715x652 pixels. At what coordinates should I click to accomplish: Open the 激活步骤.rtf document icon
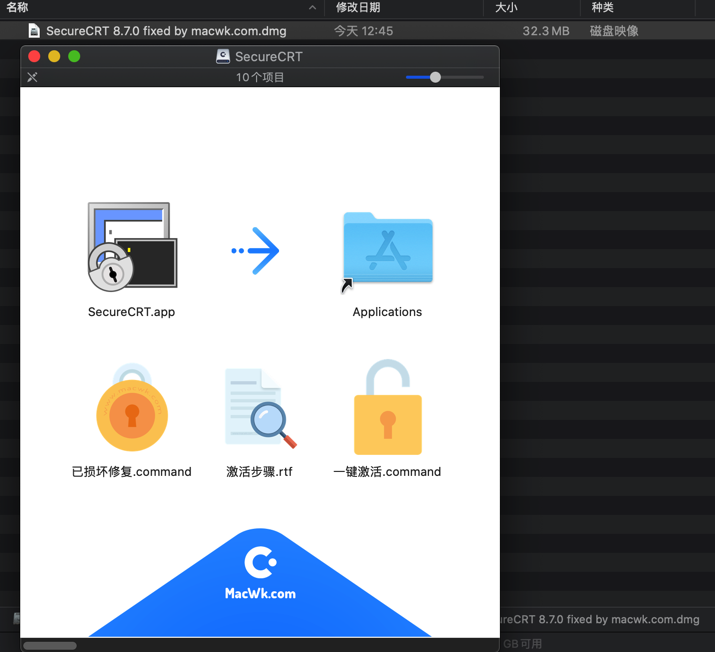(x=260, y=407)
